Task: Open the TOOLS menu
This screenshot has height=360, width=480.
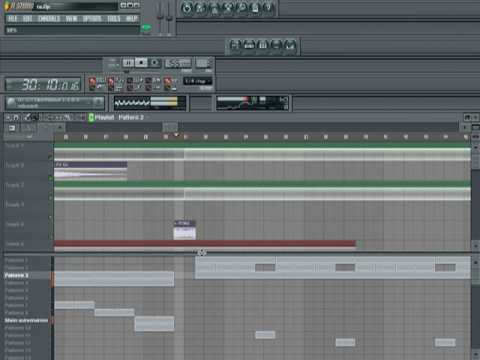Action: tap(114, 18)
